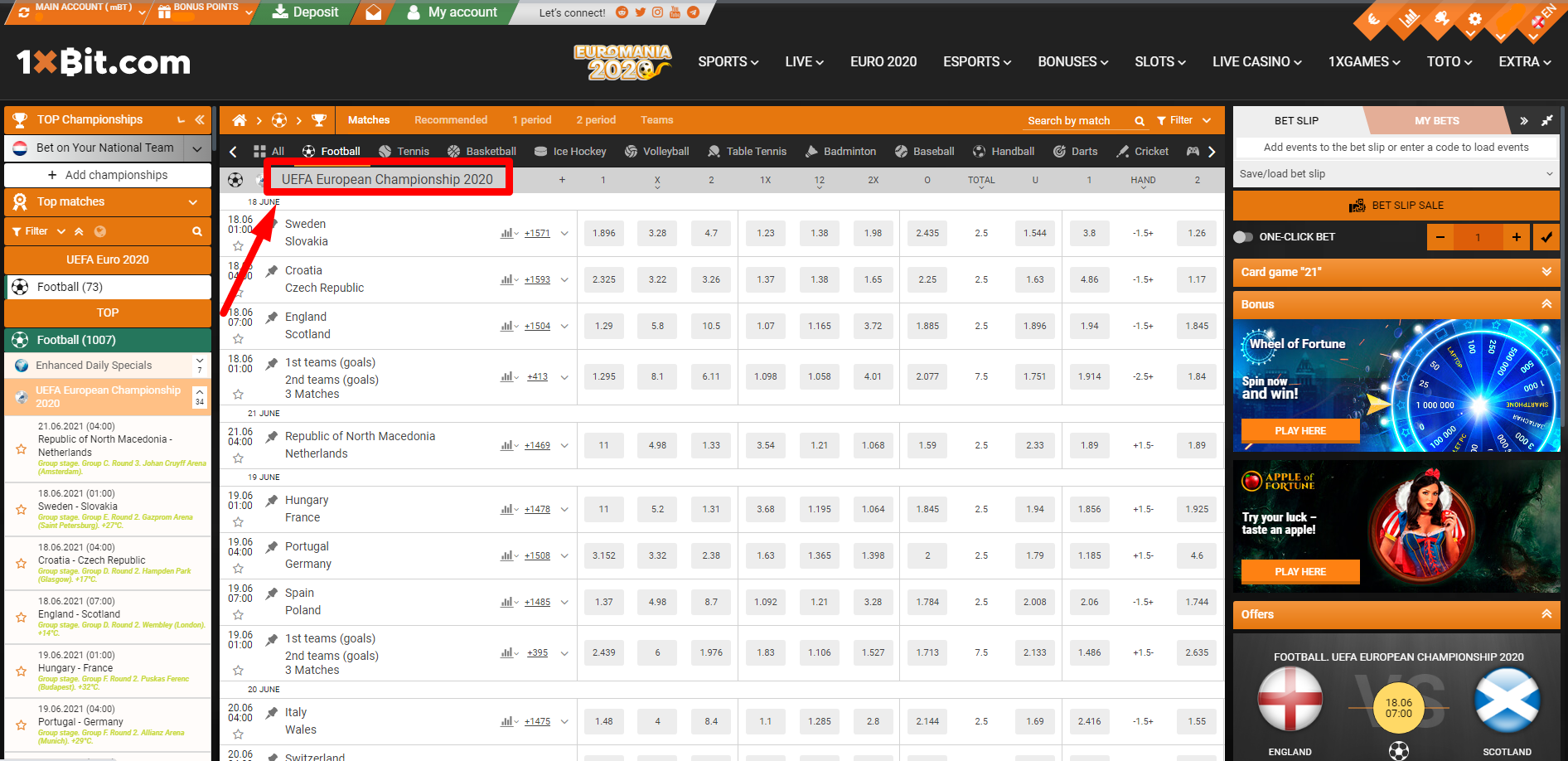The width and height of the screenshot is (1568, 761).
Task: Switch to the Recommended tab
Action: [451, 120]
